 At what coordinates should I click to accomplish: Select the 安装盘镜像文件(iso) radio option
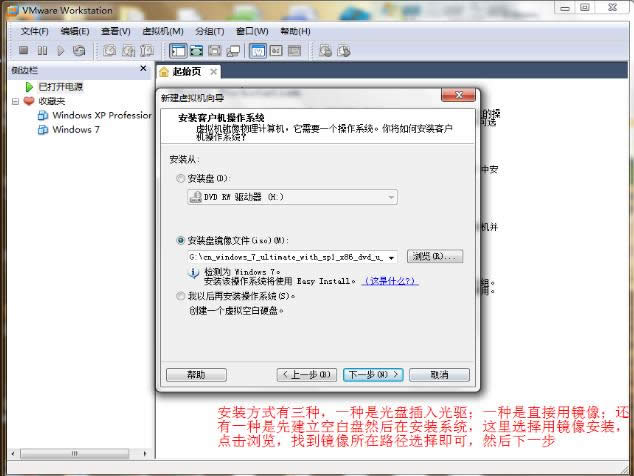coord(180,240)
